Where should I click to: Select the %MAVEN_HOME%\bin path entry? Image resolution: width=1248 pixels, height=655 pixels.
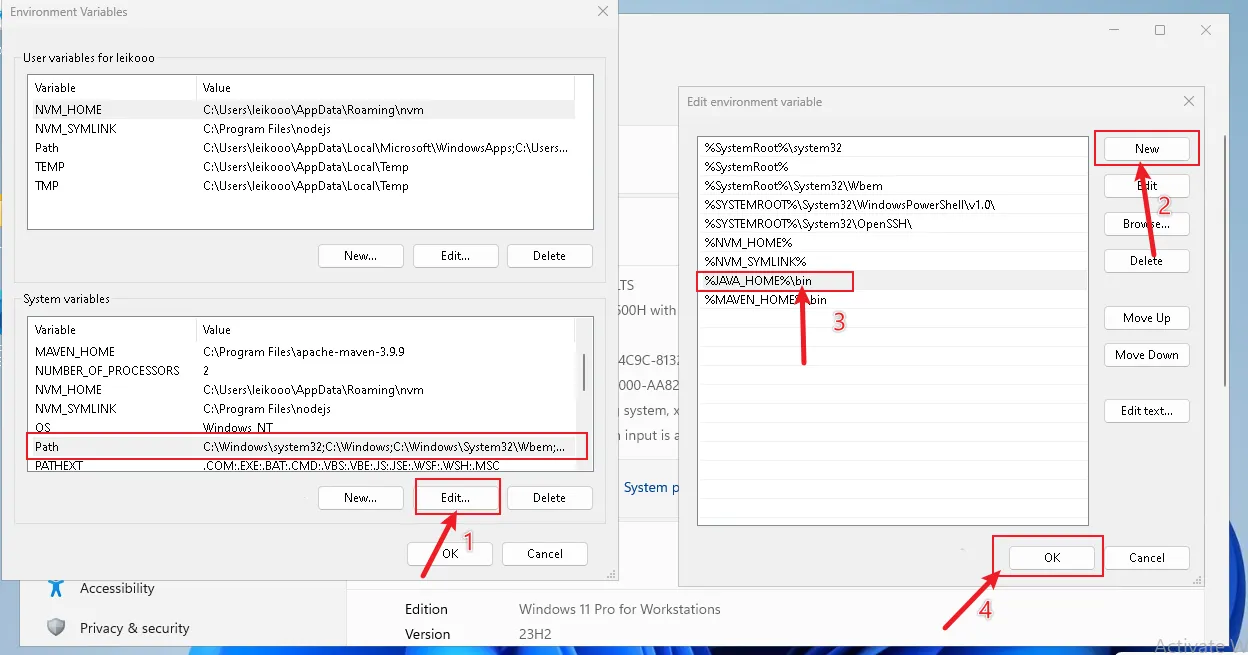point(765,300)
